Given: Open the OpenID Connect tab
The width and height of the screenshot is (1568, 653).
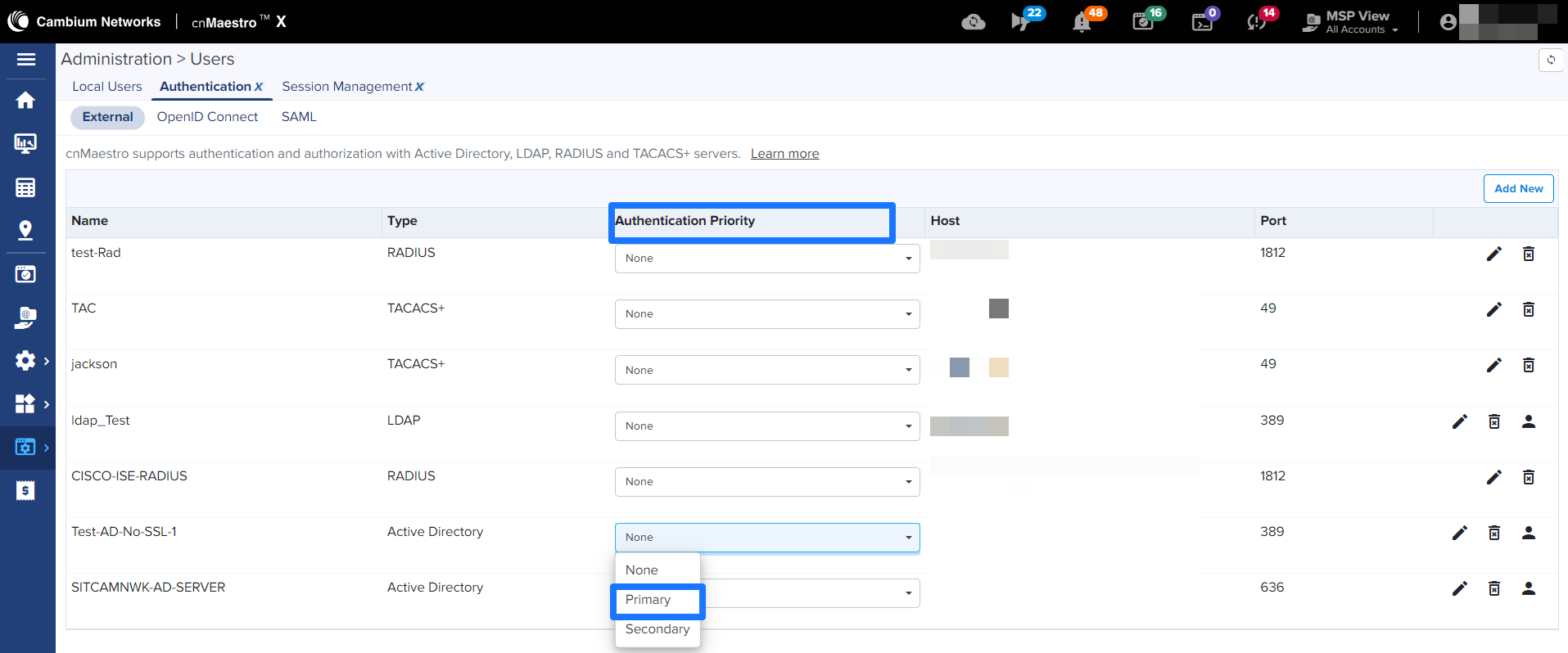Looking at the screenshot, I should (x=207, y=117).
